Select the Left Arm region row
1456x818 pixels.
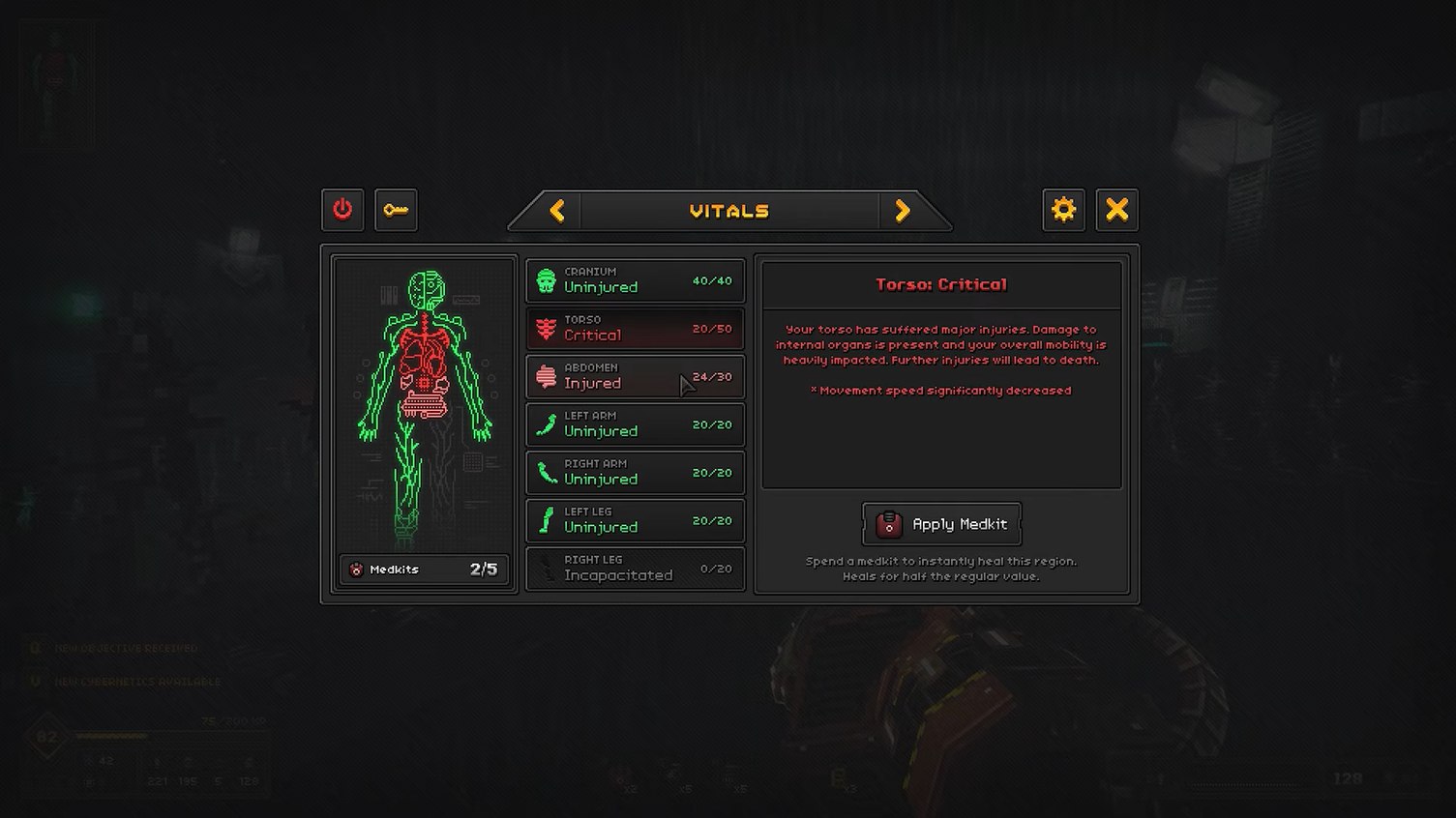point(636,424)
